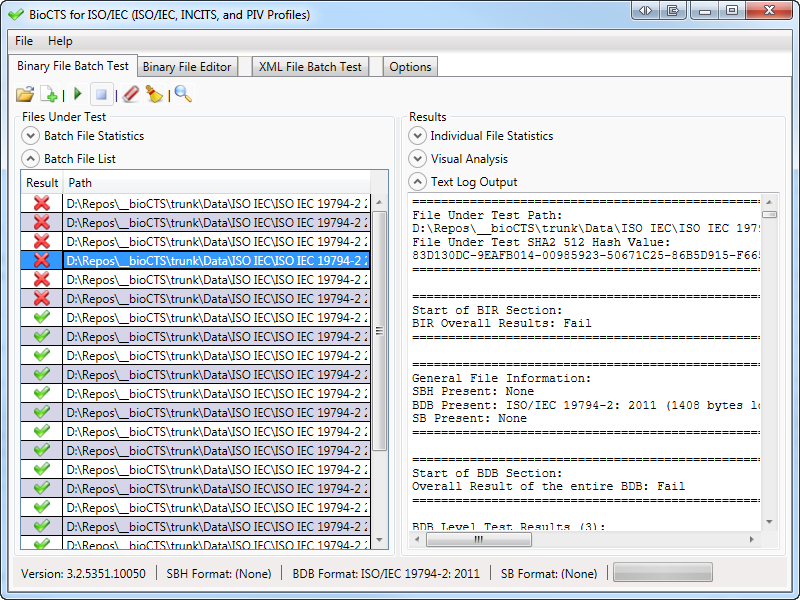Image resolution: width=800 pixels, height=600 pixels.
Task: Click the open folder toolbar icon
Action: click(25, 94)
